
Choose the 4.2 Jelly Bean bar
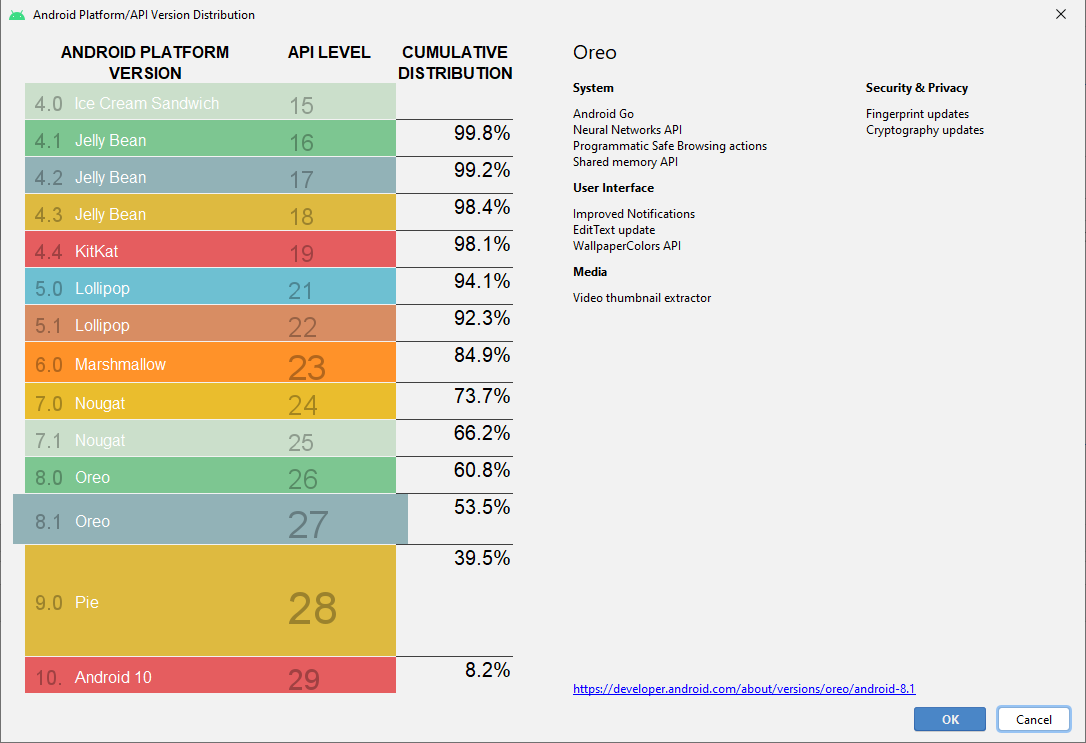[x=210, y=177]
